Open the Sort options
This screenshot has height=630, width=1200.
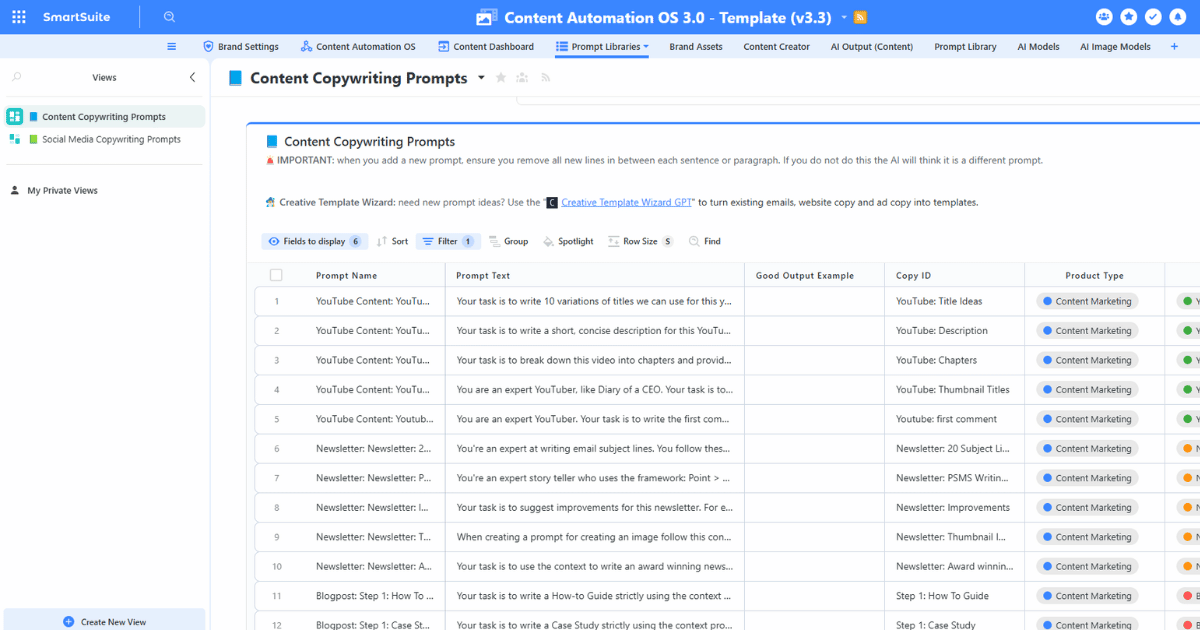click(x=392, y=241)
